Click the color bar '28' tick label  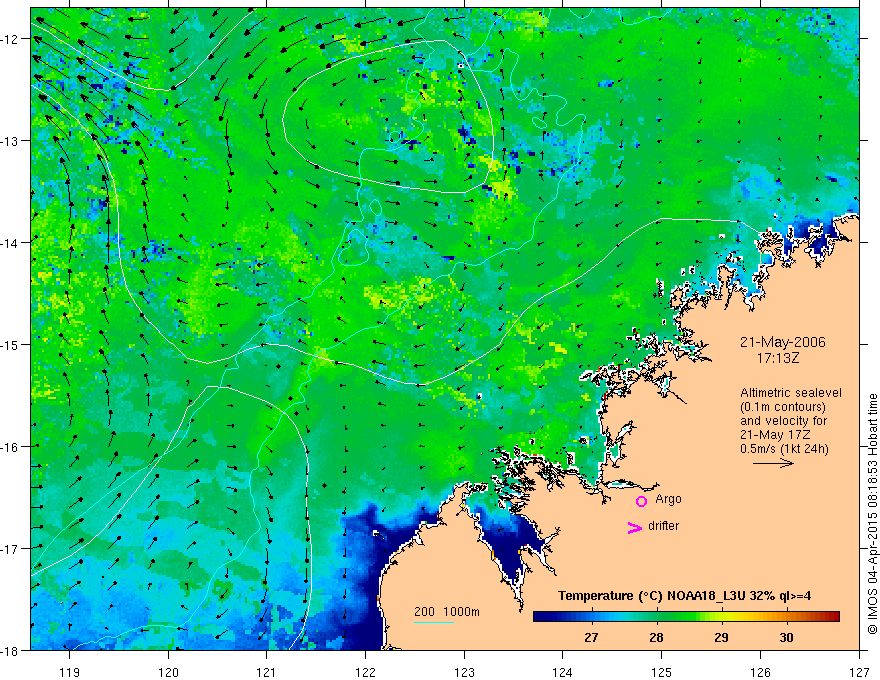click(x=656, y=637)
